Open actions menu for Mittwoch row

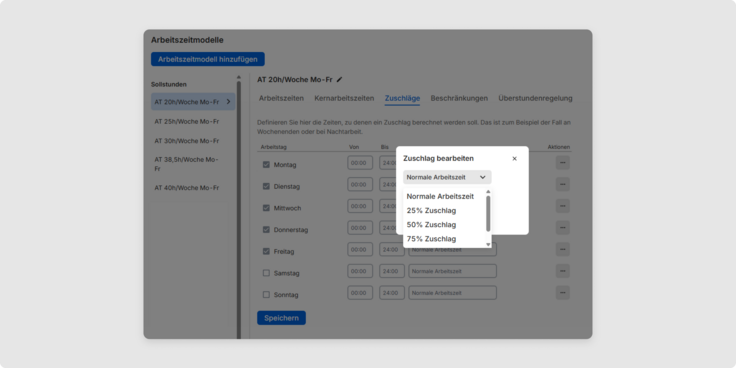(563, 206)
